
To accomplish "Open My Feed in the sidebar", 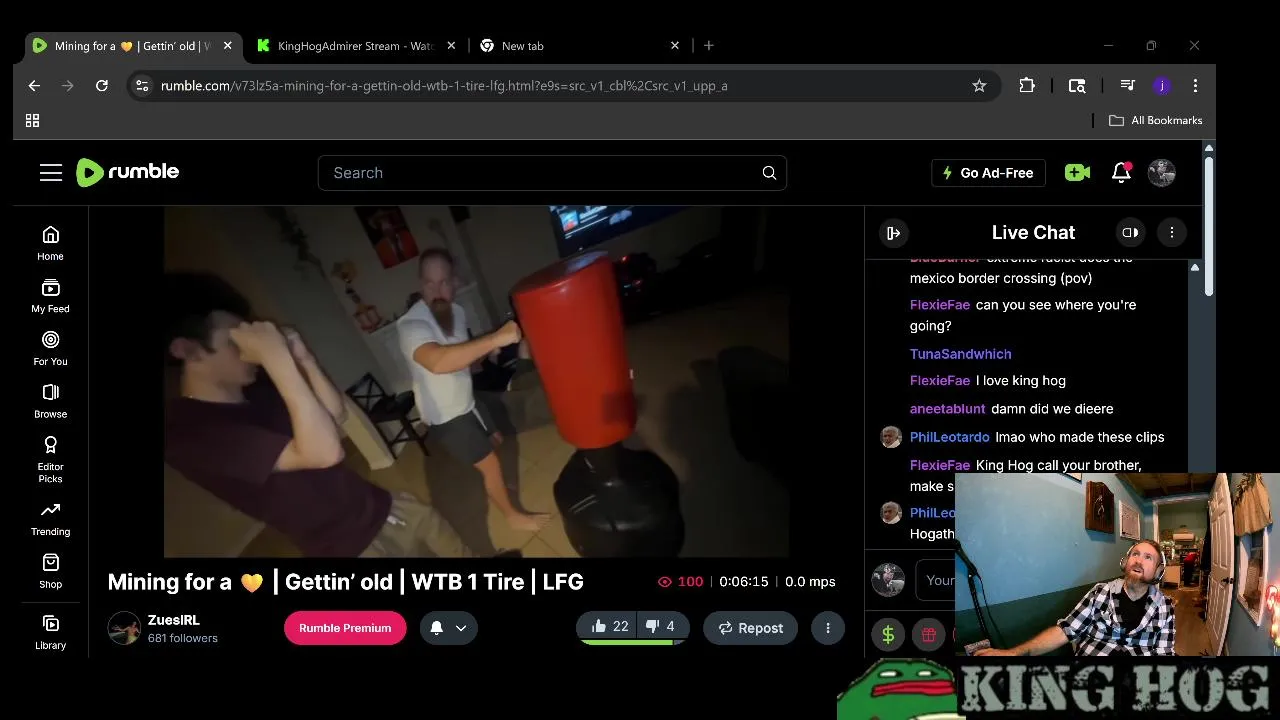I will tap(50, 296).
